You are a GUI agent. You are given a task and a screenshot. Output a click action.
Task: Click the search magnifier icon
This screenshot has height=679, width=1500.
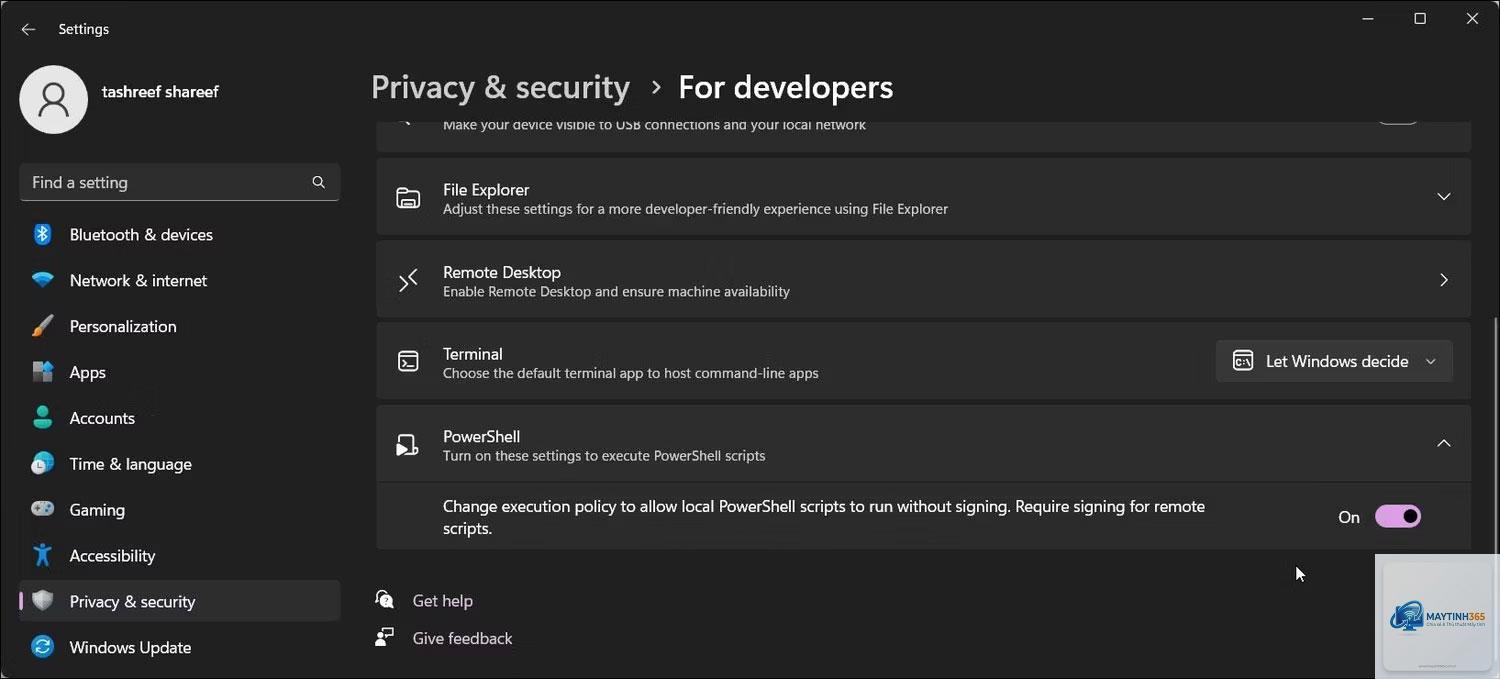[318, 182]
